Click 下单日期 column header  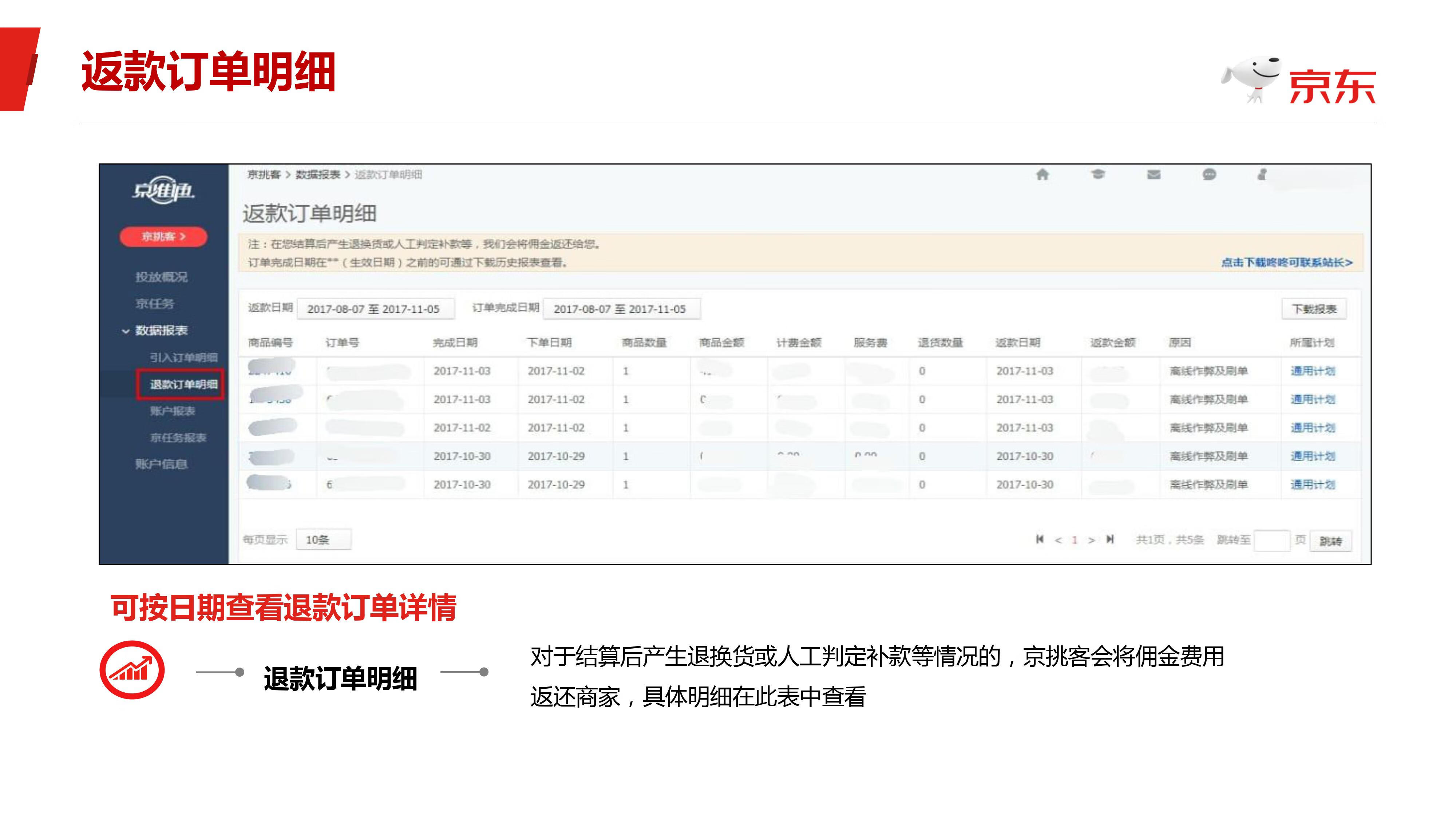pyautogui.click(x=549, y=343)
